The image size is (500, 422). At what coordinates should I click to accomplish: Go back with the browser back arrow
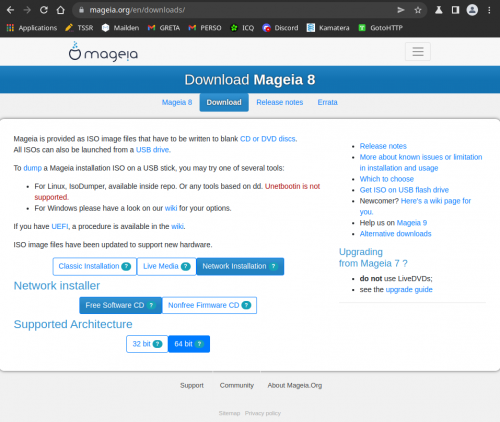click(x=10, y=10)
